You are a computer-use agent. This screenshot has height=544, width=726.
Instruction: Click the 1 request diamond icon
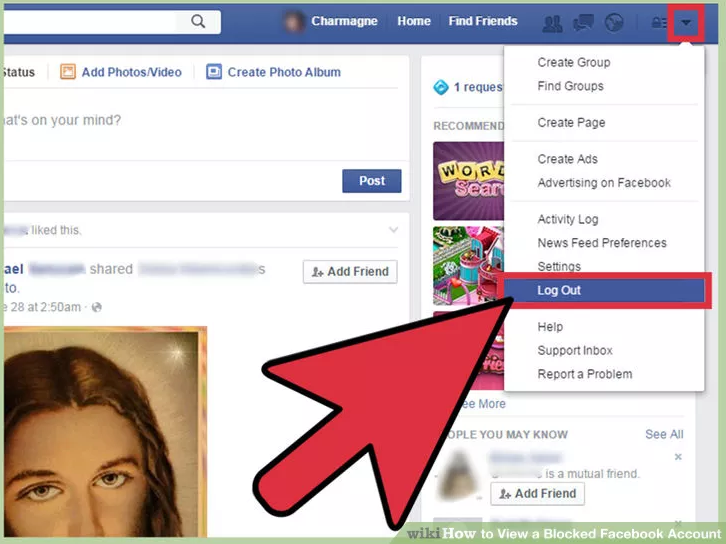click(x=441, y=87)
